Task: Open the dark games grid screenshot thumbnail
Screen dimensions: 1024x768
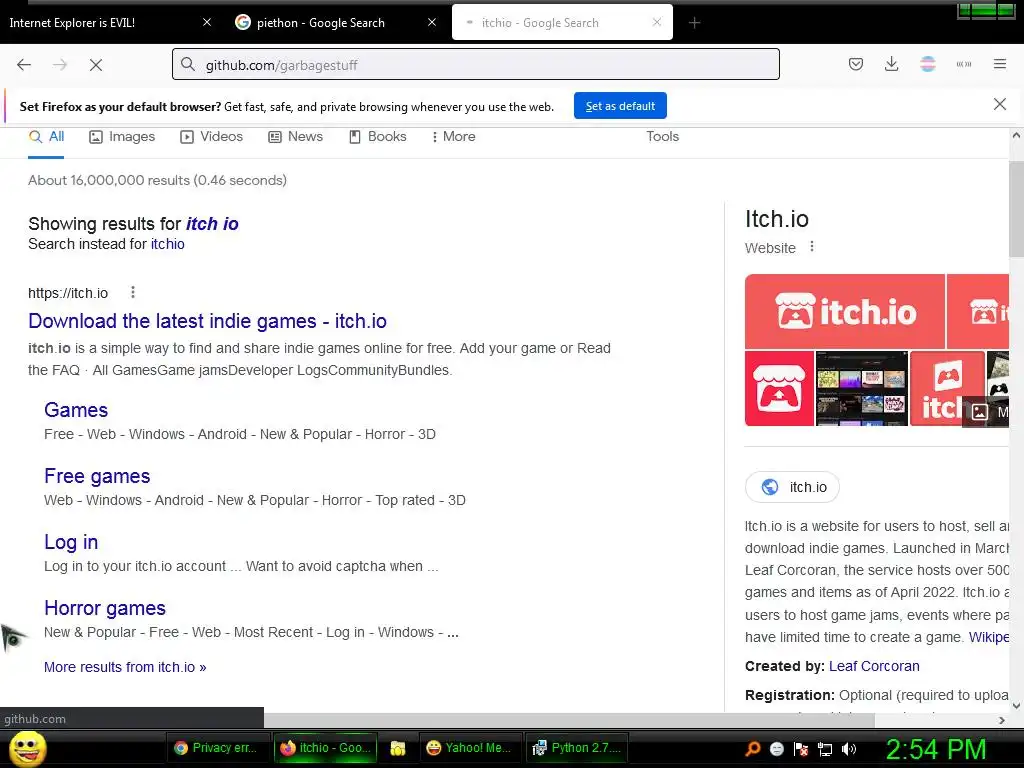Action: click(x=861, y=389)
